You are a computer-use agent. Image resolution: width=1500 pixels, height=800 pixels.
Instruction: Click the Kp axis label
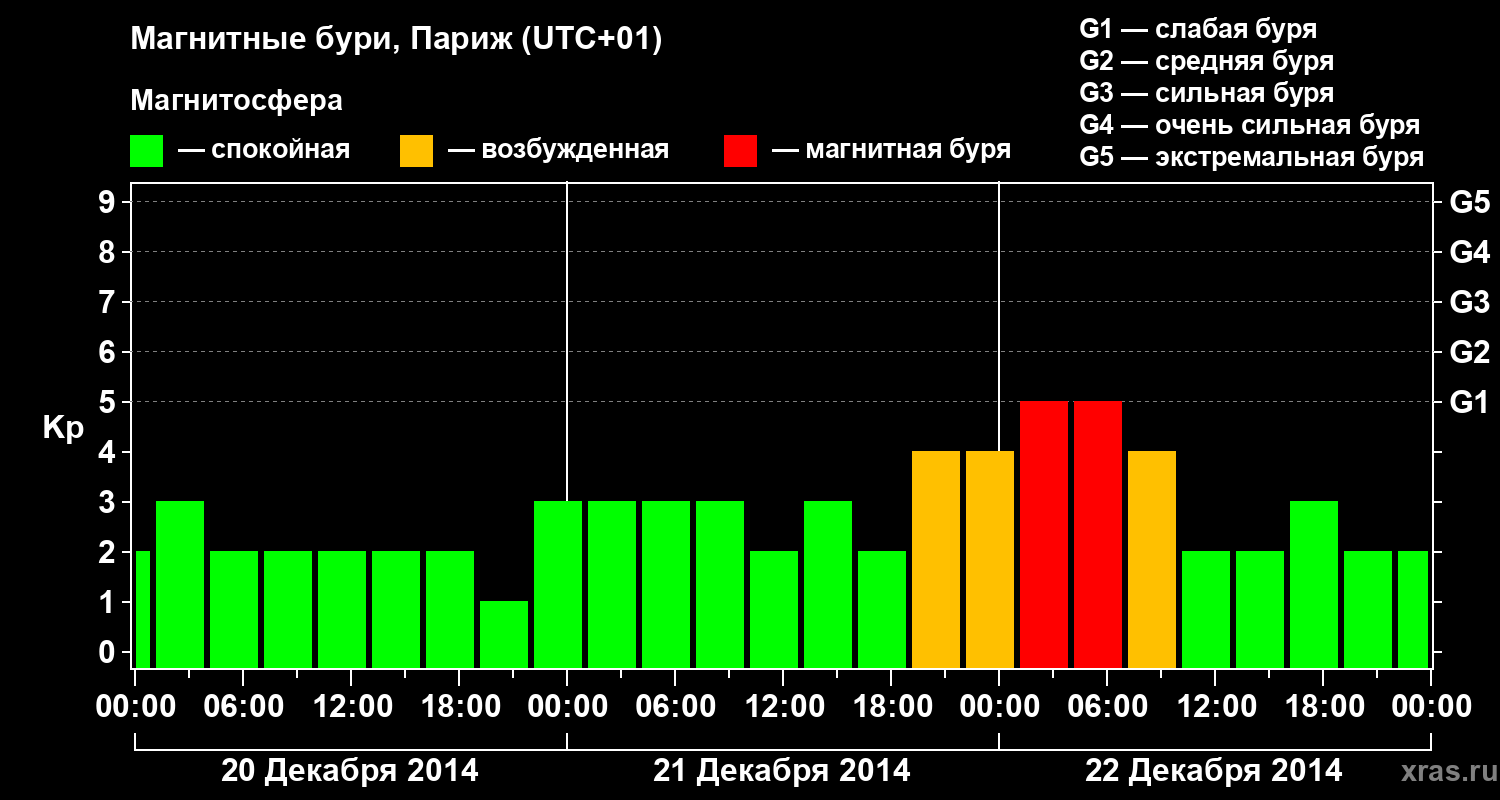[x=63, y=428]
